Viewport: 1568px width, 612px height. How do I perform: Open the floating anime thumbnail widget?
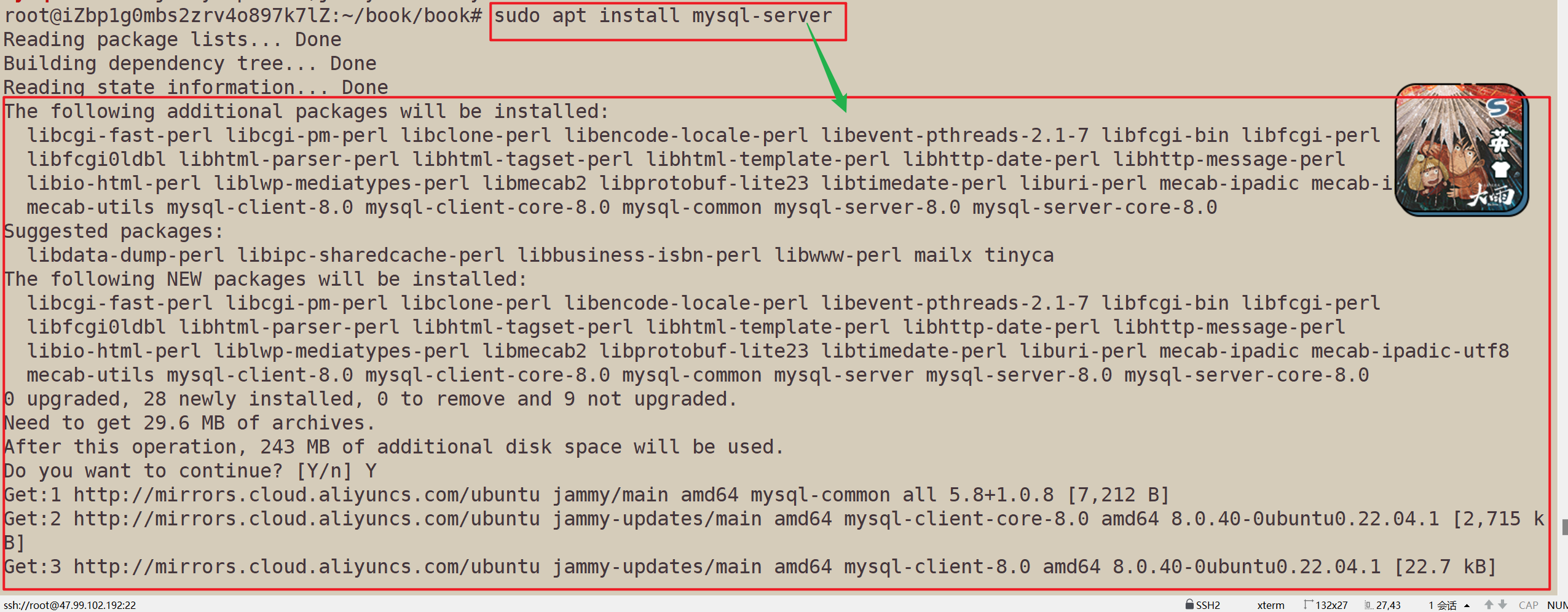(1462, 150)
